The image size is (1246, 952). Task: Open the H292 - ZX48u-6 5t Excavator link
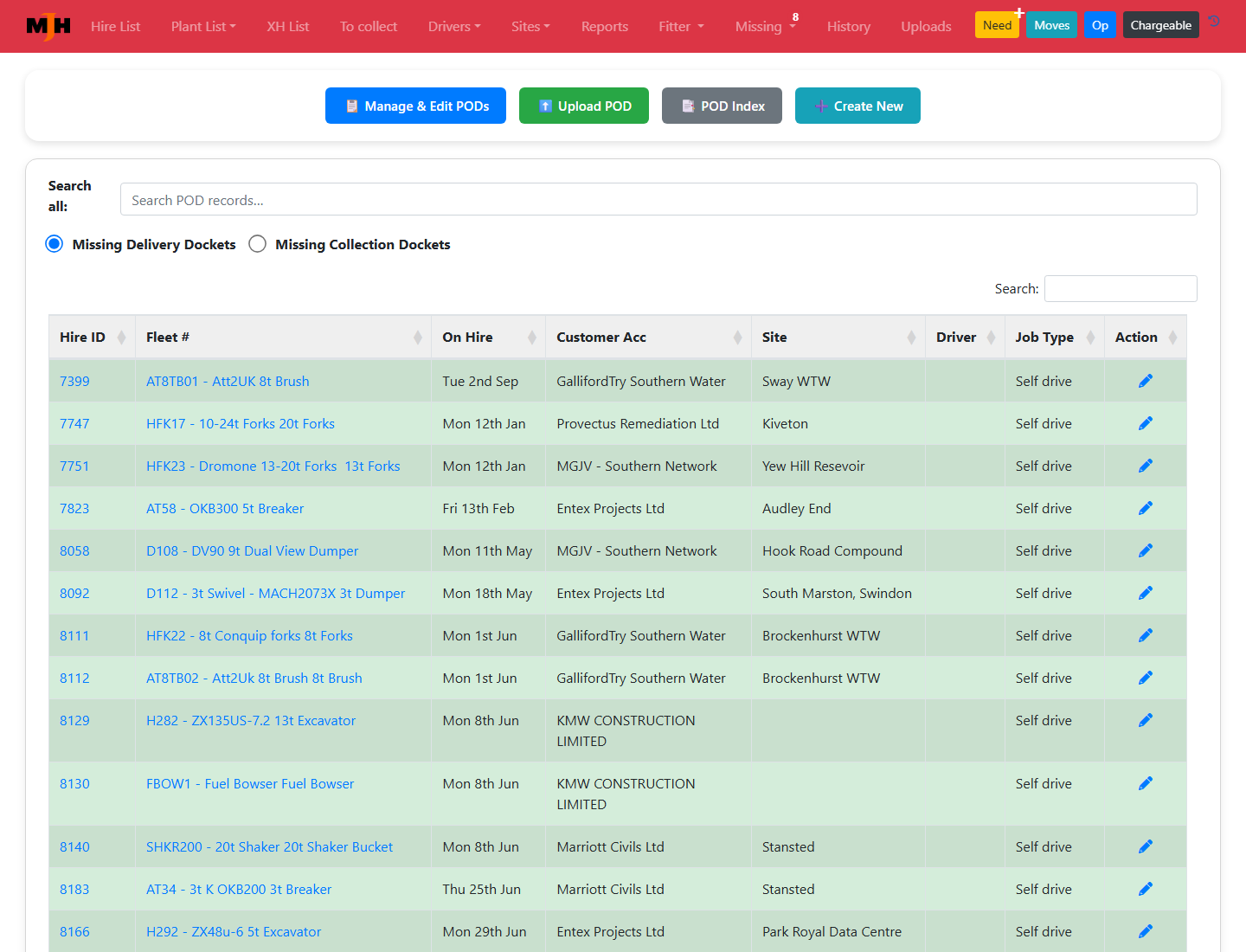(x=234, y=931)
